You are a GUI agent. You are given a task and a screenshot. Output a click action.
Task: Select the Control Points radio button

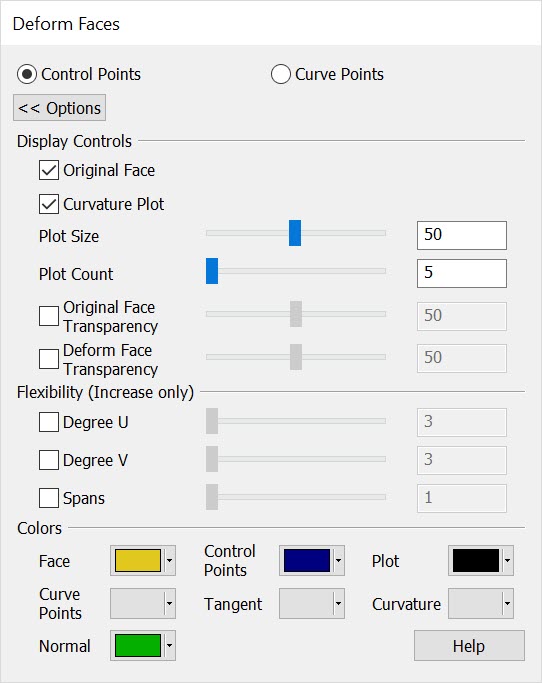click(27, 74)
